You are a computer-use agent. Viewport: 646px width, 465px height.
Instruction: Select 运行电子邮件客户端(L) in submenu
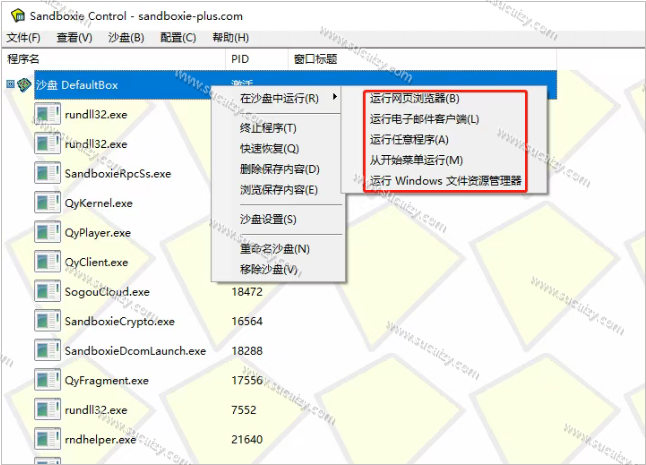(424, 119)
